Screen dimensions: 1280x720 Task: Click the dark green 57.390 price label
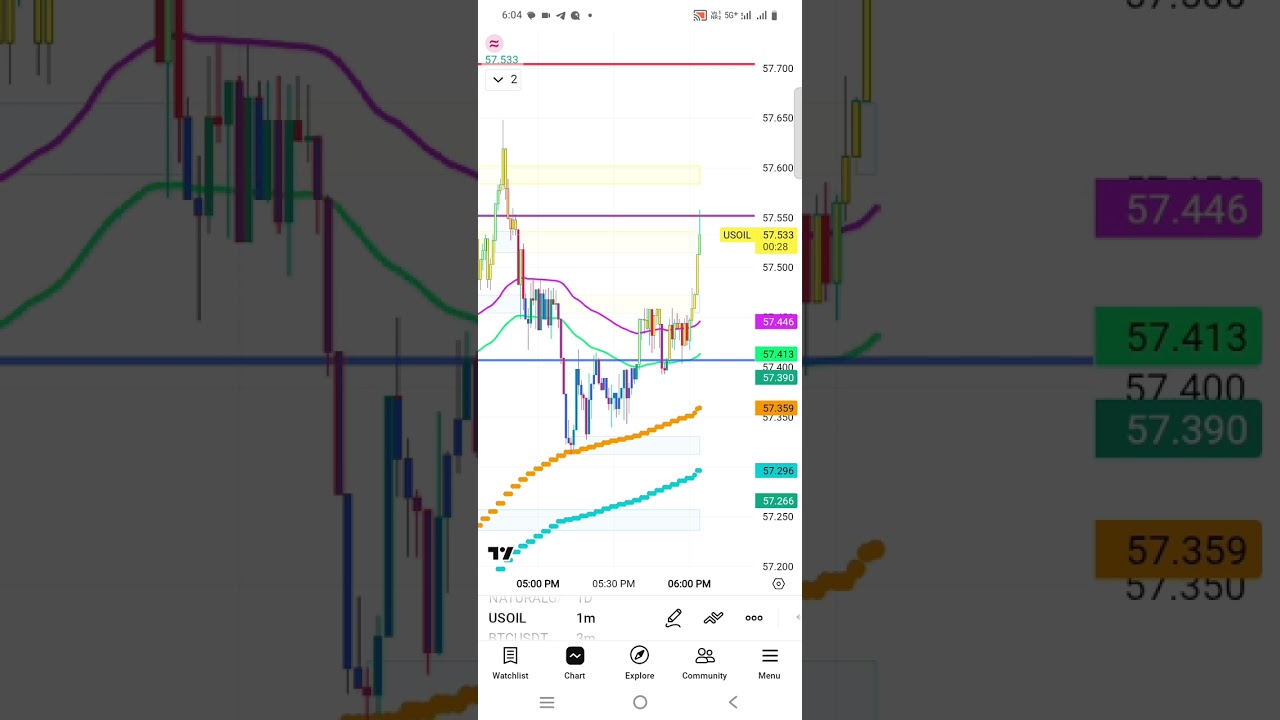coord(777,378)
